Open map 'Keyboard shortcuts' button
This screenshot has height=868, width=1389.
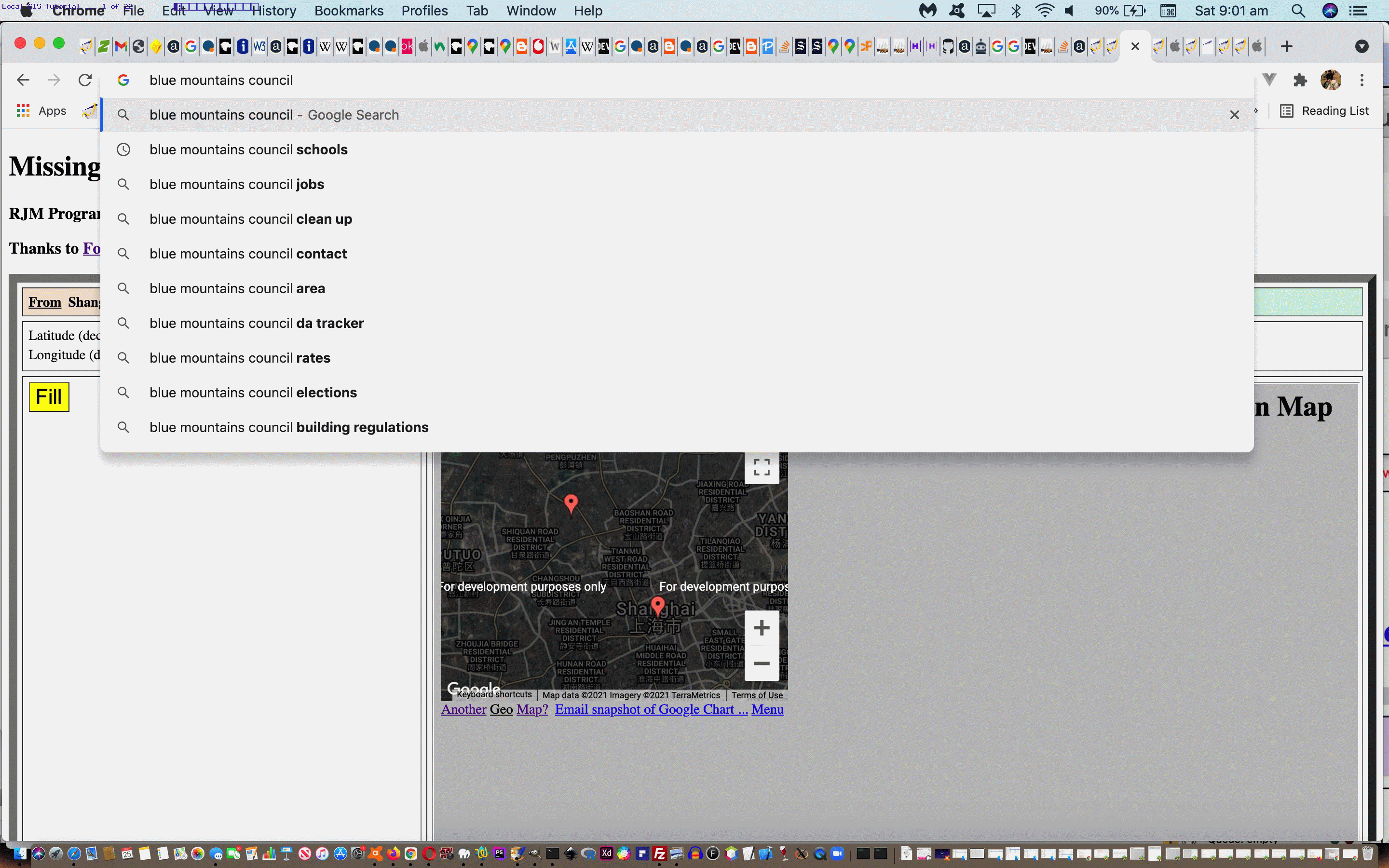(494, 694)
